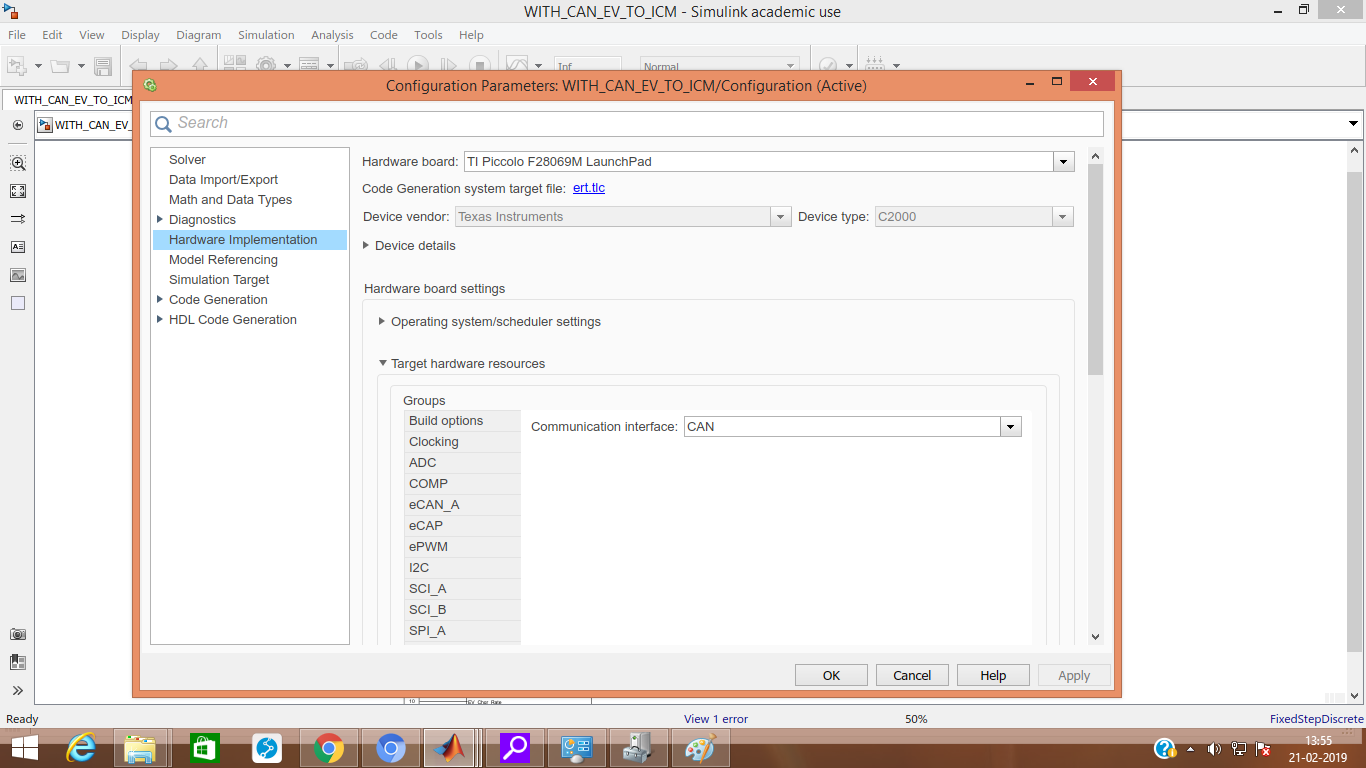Click the Image icon in left palette
Image resolution: width=1366 pixels, height=768 pixels.
click(18, 275)
